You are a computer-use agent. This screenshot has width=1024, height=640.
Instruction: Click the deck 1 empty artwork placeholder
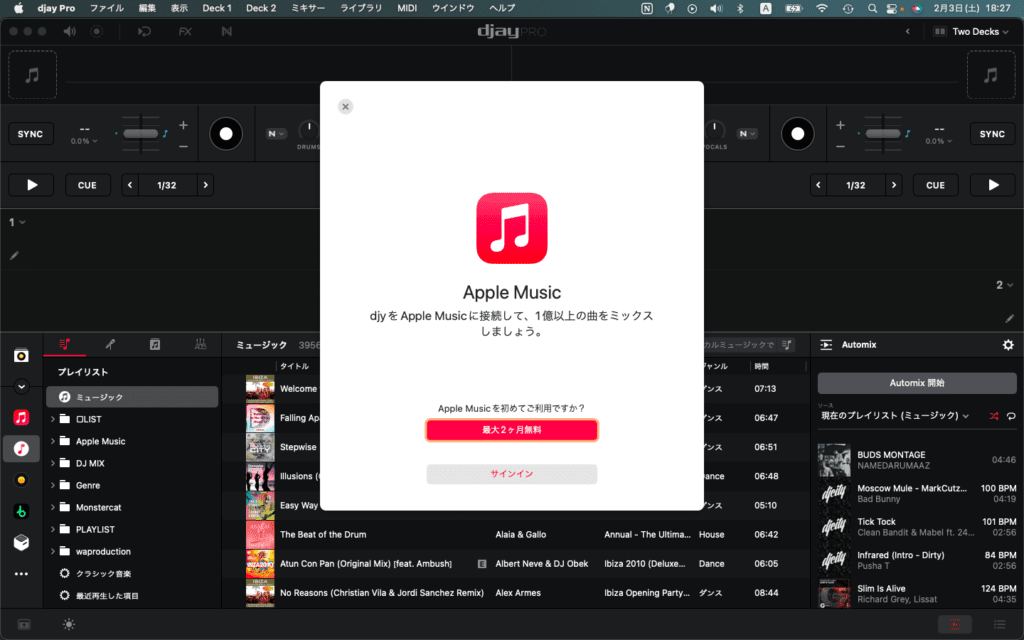(32, 75)
